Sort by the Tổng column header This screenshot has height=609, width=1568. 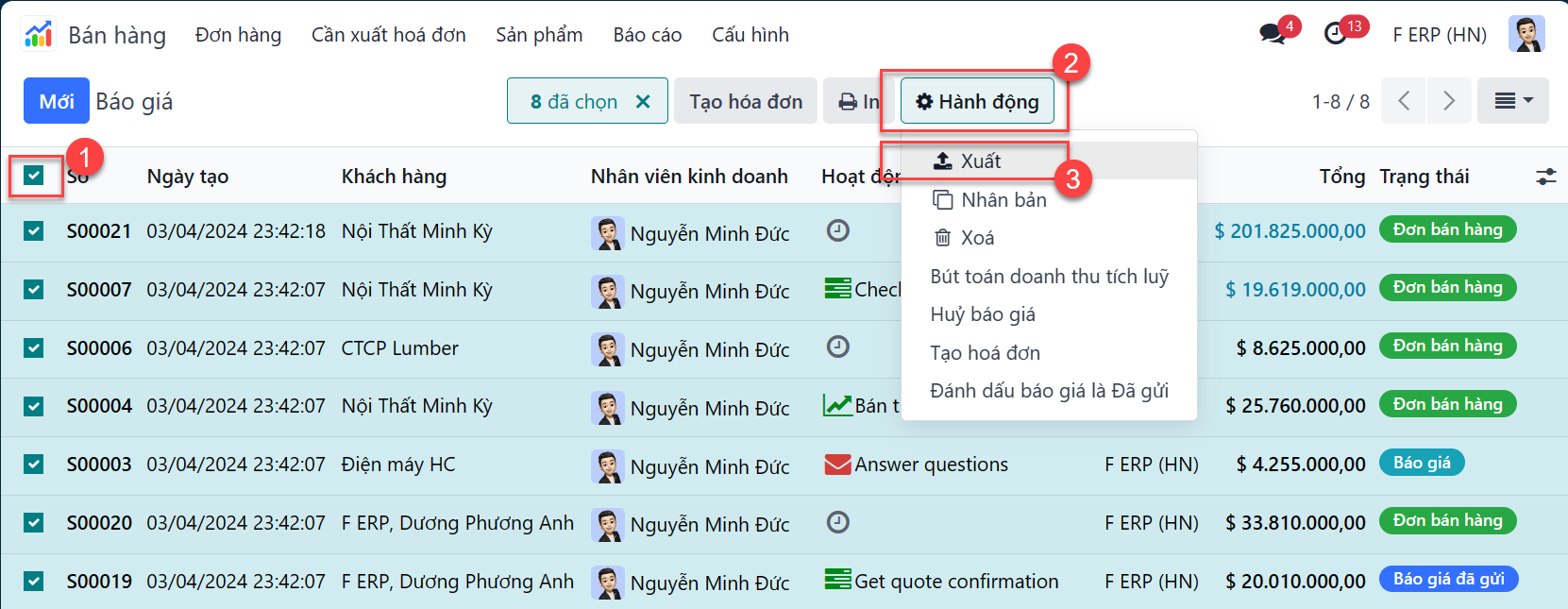(x=1342, y=177)
